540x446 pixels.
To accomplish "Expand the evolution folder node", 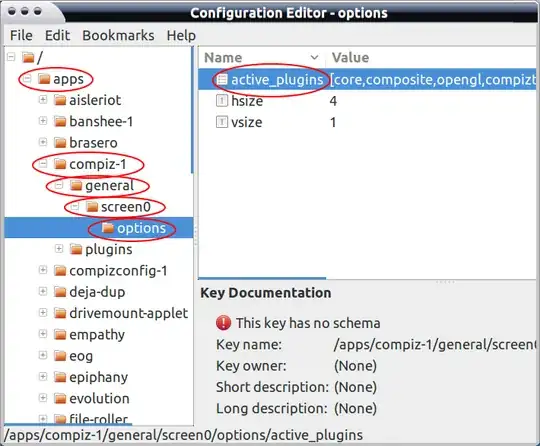I will coord(43,398).
